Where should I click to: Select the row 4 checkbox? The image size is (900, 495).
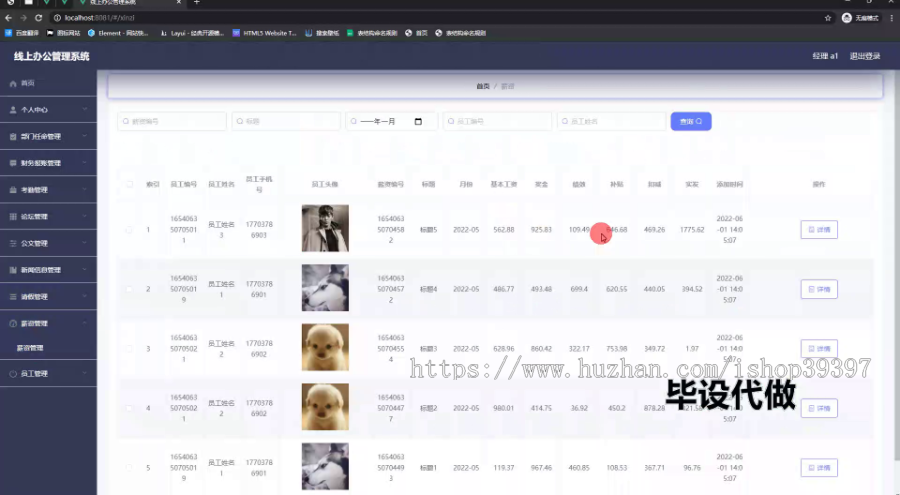[x=129, y=408]
